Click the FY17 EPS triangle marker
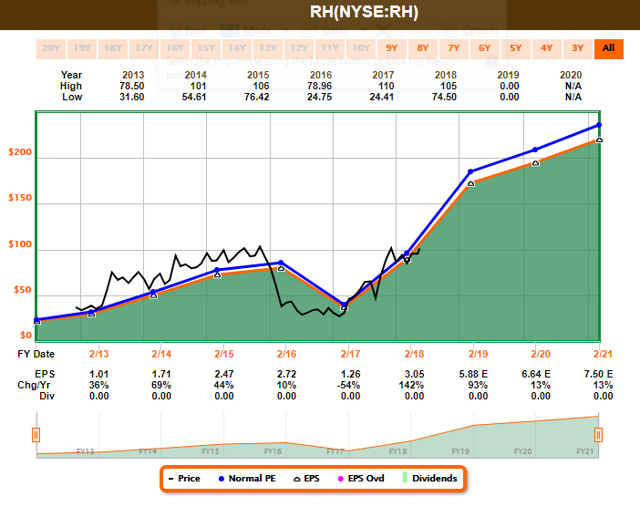This screenshot has height=507, width=640. pos(344,308)
